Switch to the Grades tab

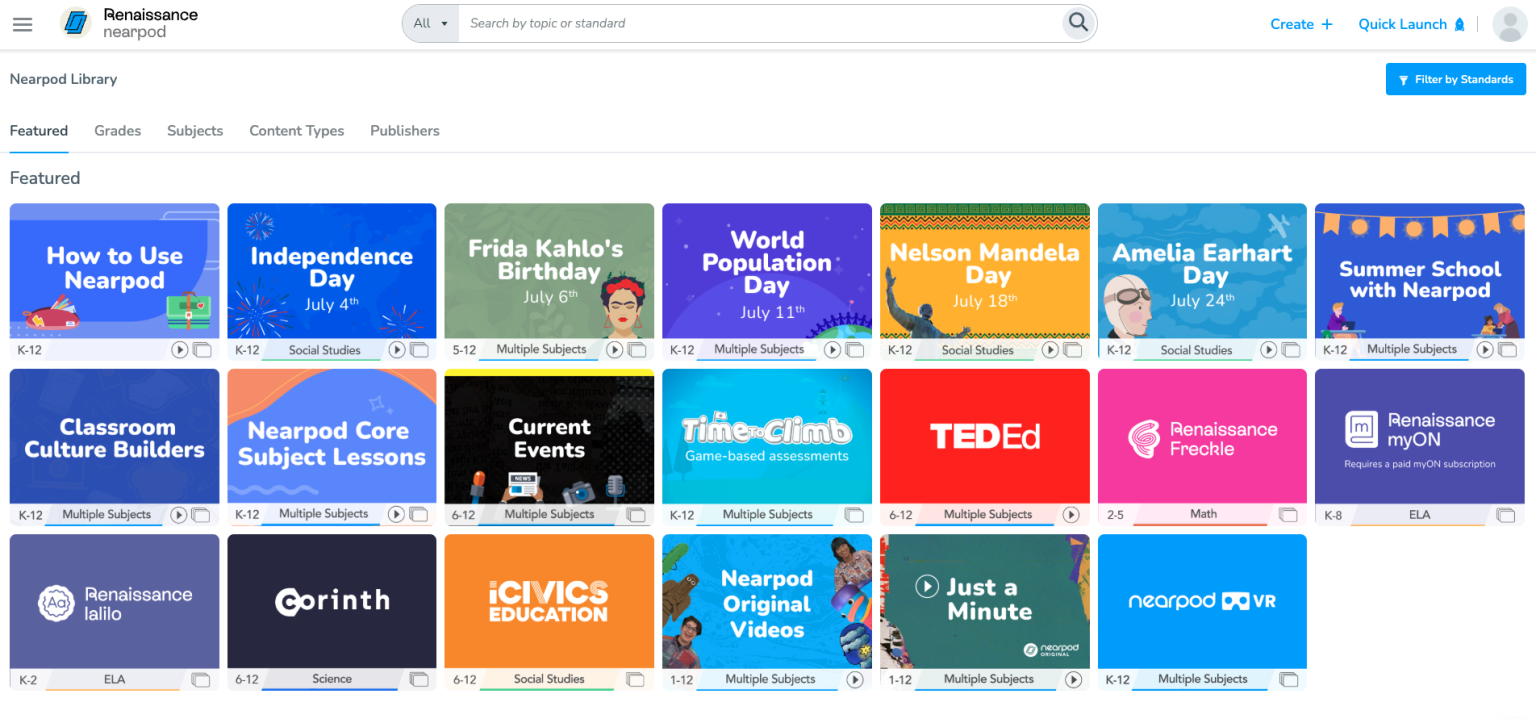[117, 130]
